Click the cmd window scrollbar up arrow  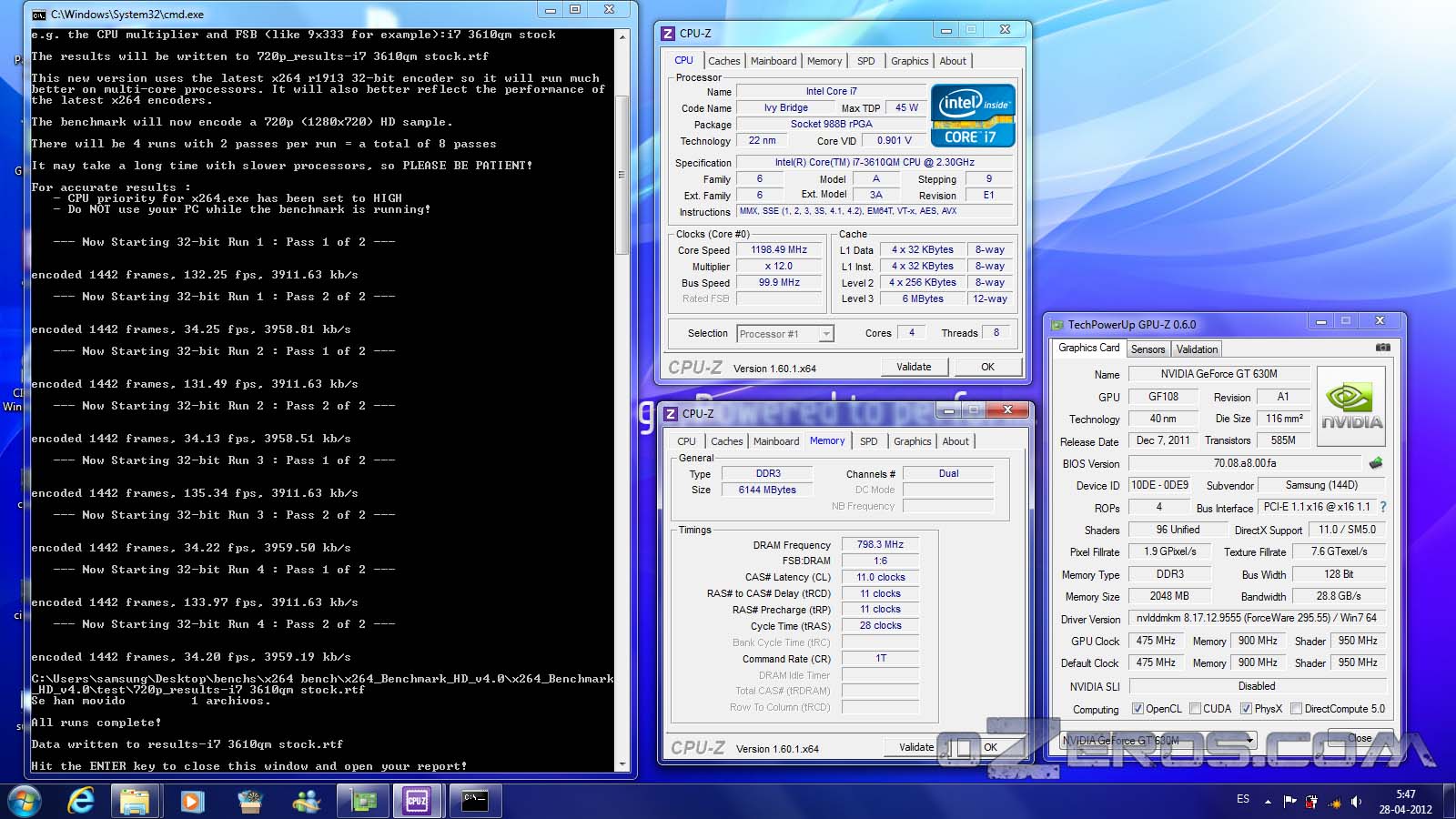point(623,37)
